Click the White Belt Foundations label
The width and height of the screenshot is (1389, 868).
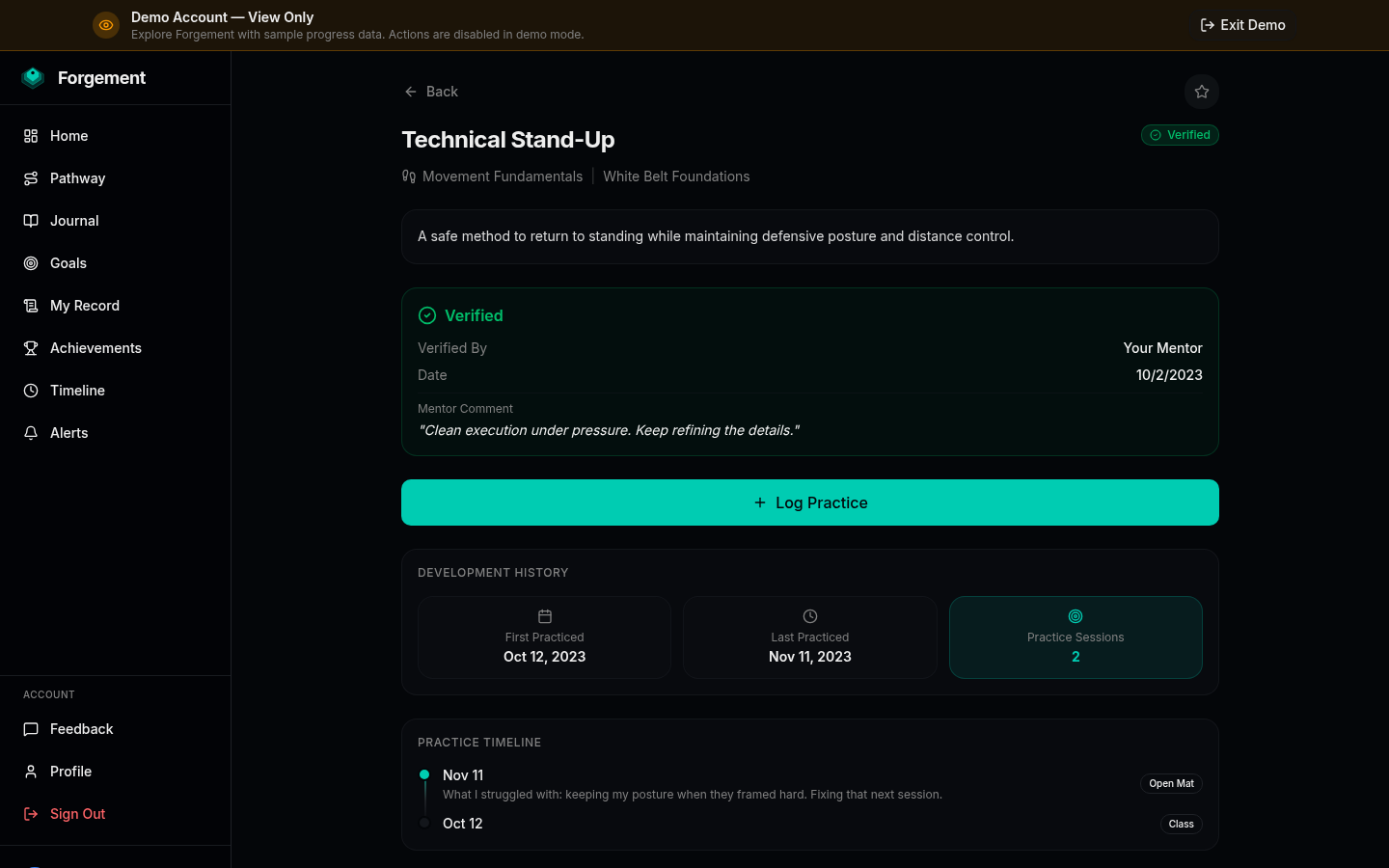point(676,176)
